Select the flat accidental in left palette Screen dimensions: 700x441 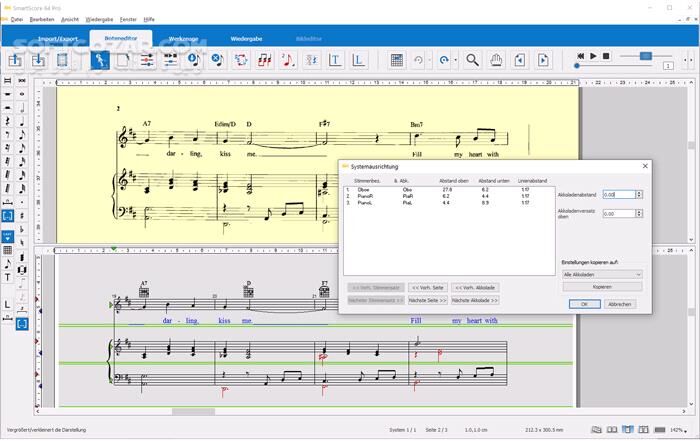coord(22,229)
